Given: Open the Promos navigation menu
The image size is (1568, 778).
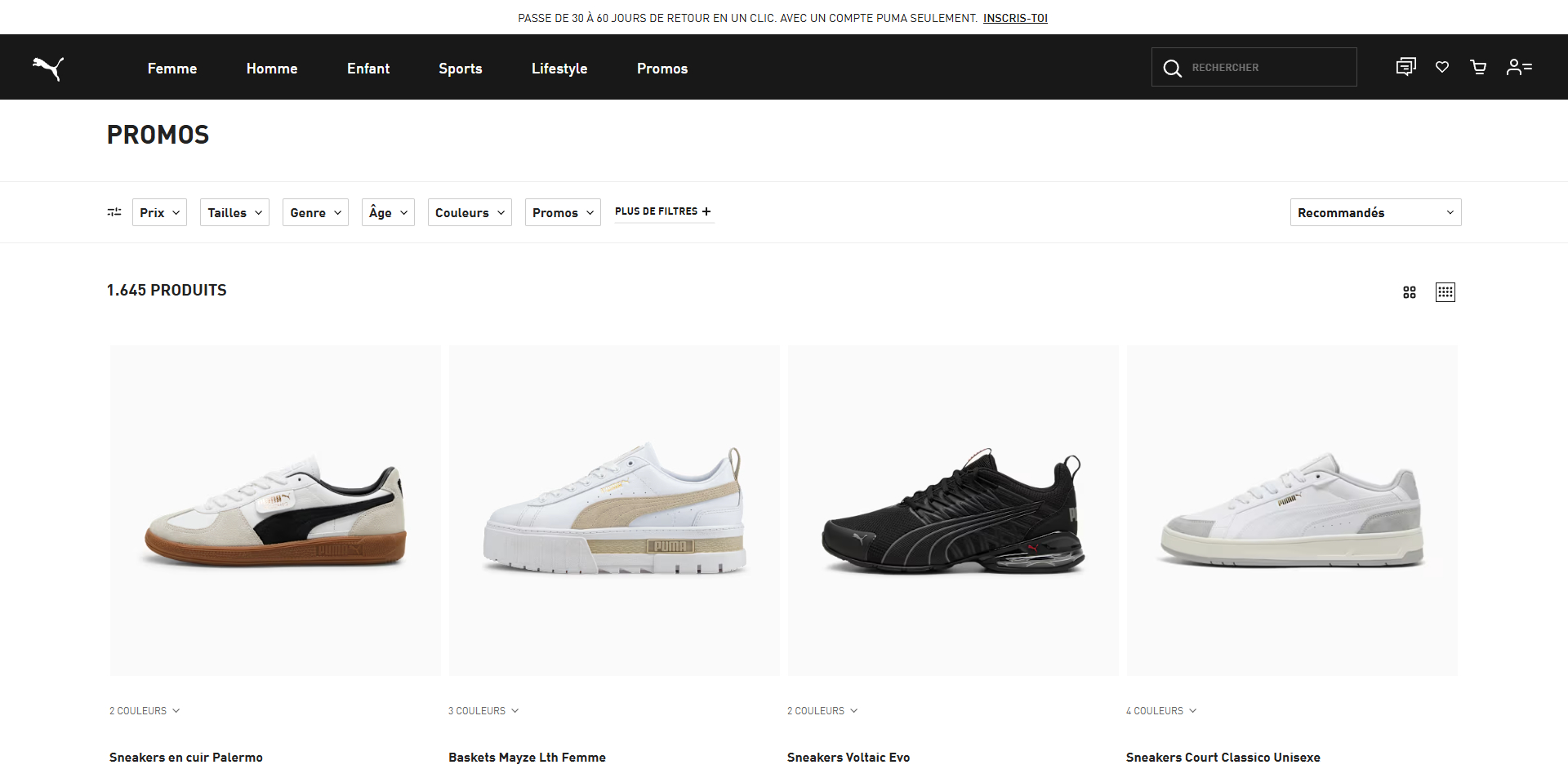Looking at the screenshot, I should (x=662, y=69).
